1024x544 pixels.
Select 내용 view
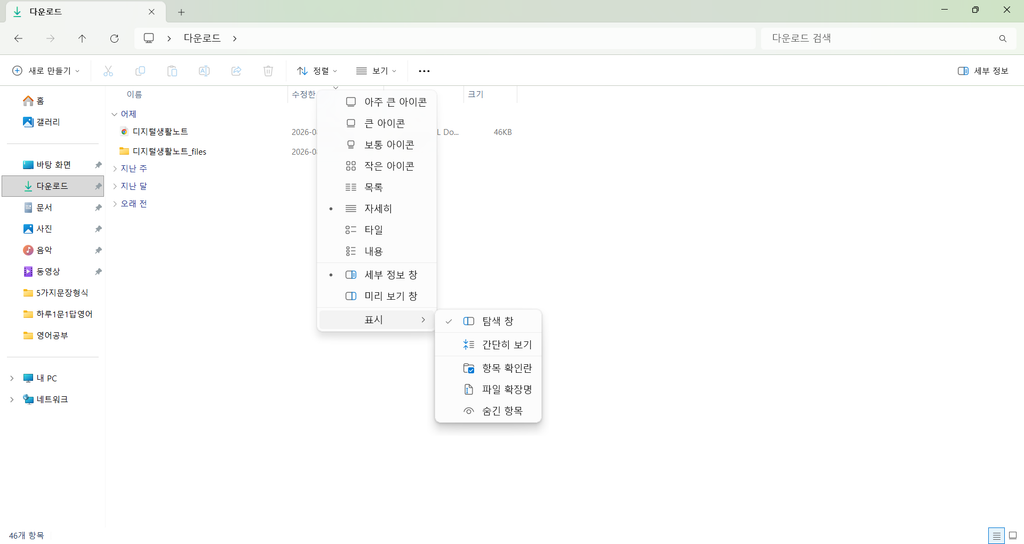pos(377,251)
